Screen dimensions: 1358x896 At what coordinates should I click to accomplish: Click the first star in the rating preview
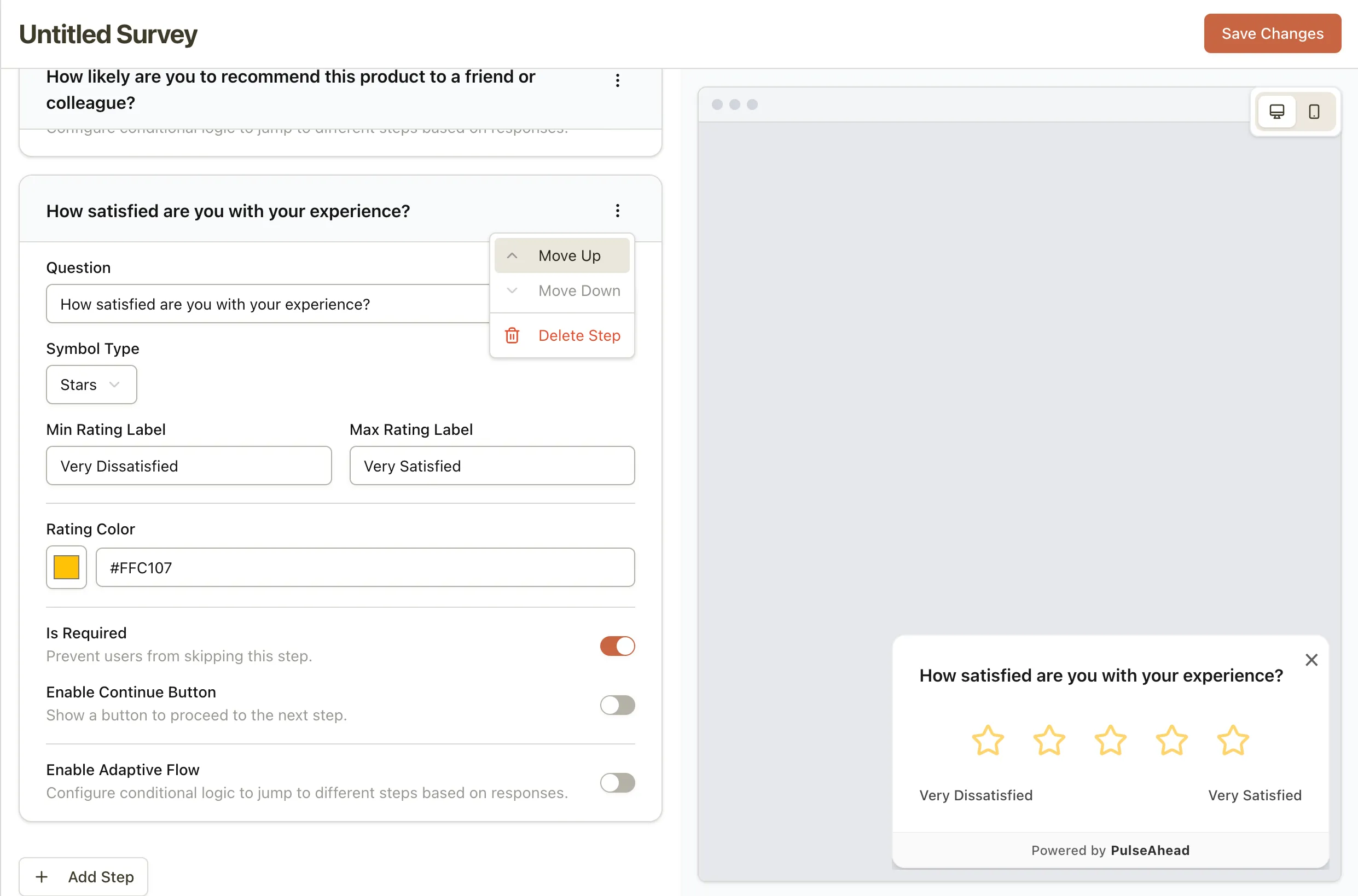click(x=987, y=741)
